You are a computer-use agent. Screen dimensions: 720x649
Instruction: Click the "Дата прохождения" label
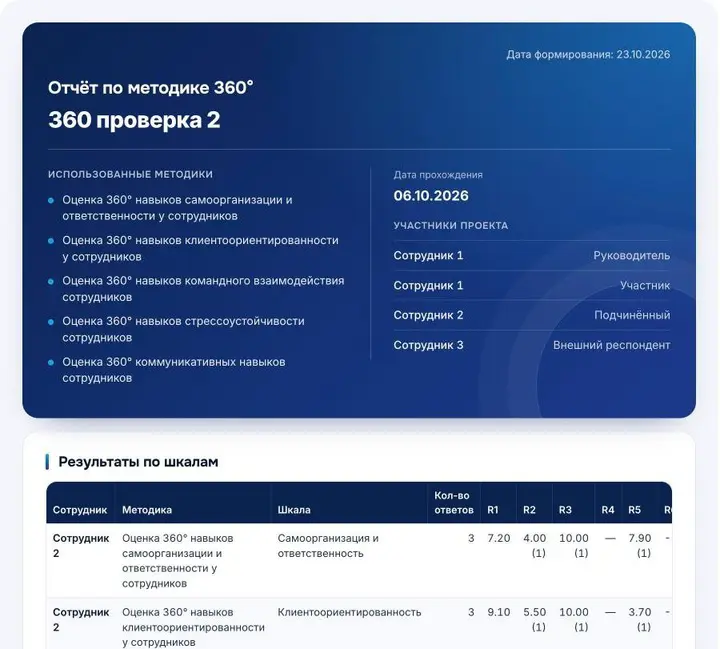[x=438, y=175]
